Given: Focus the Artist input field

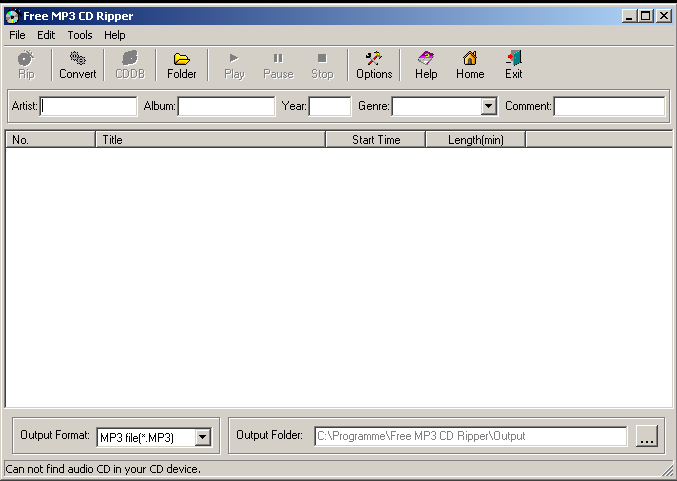Looking at the screenshot, I should point(89,106).
